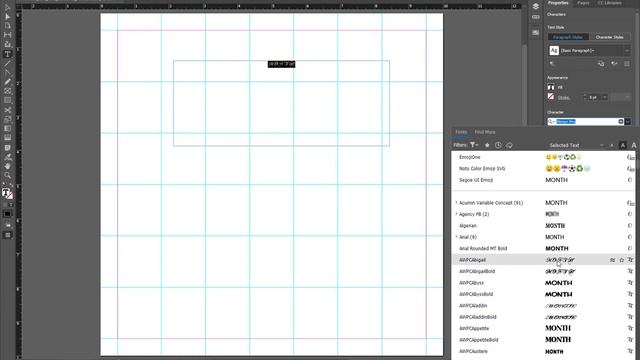The width and height of the screenshot is (640, 360).
Task: Choose the AWPCAladdin font
Action: point(543,306)
